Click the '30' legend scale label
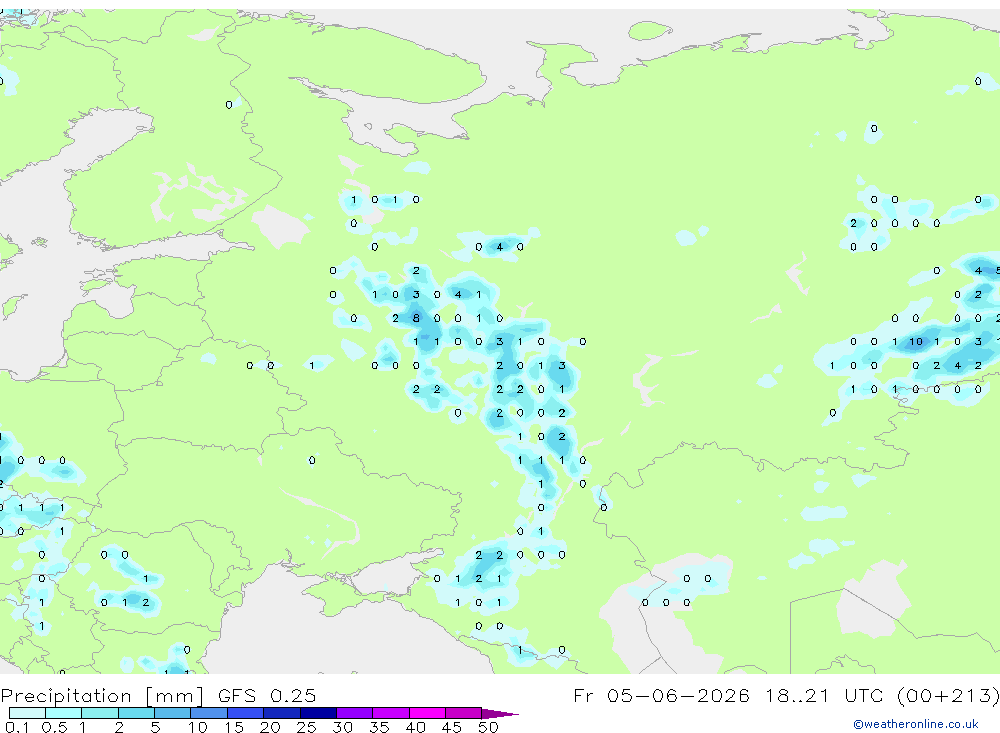This screenshot has height=733, width=1000. pyautogui.click(x=342, y=727)
